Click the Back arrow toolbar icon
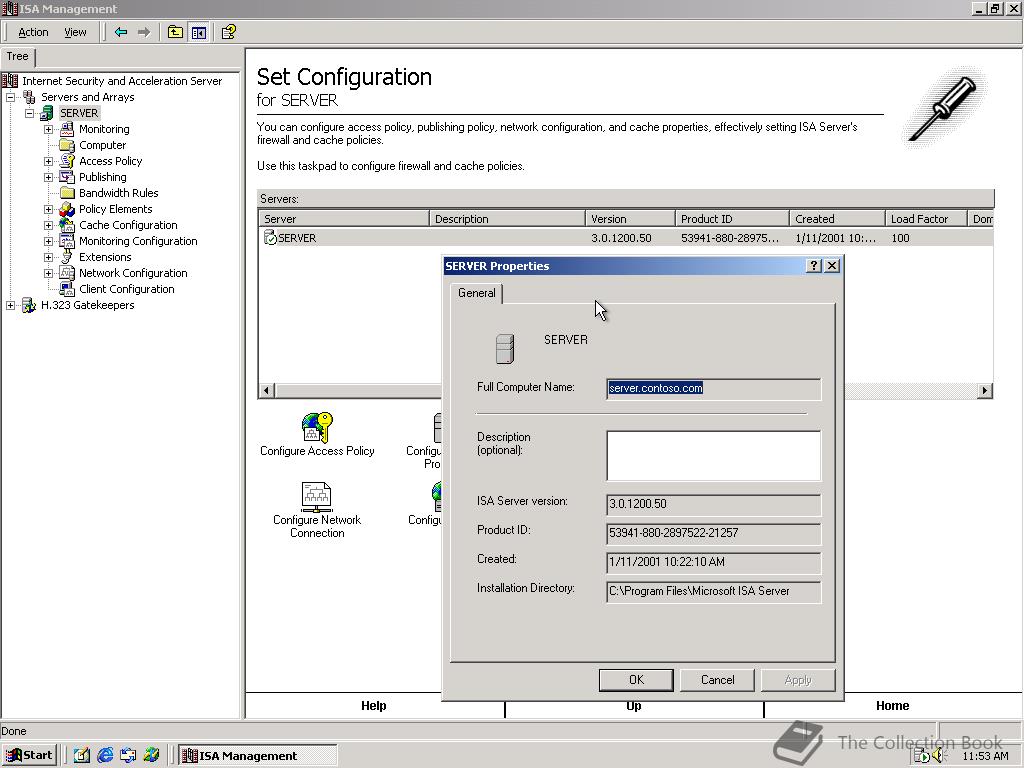The width and height of the screenshot is (1024, 768). 121,32
